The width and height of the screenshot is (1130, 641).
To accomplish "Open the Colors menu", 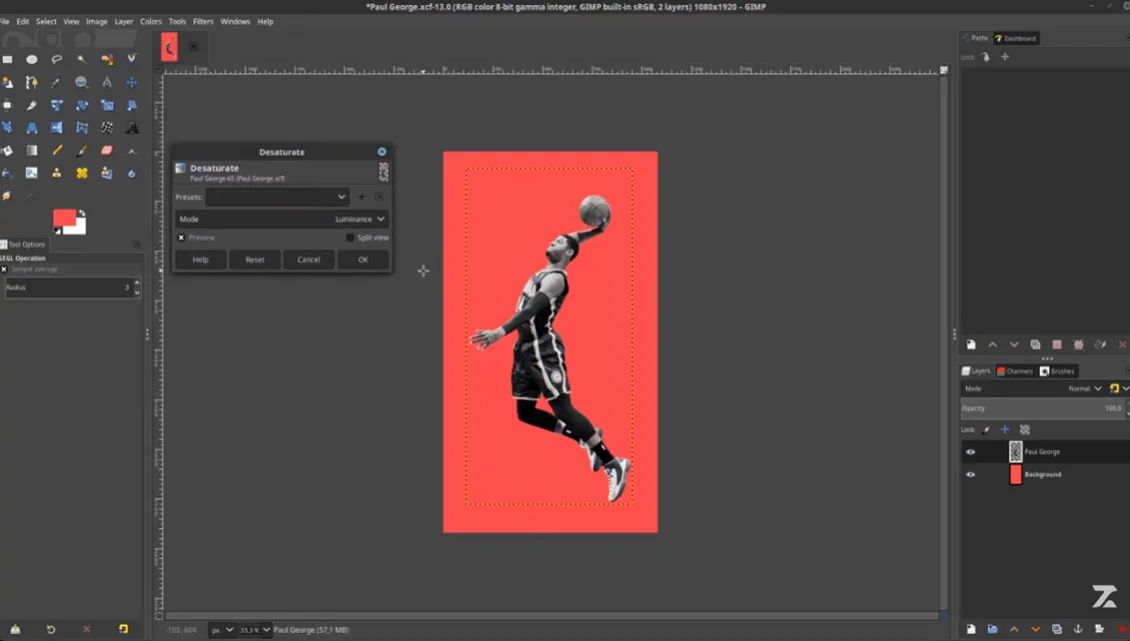I will coord(151,22).
